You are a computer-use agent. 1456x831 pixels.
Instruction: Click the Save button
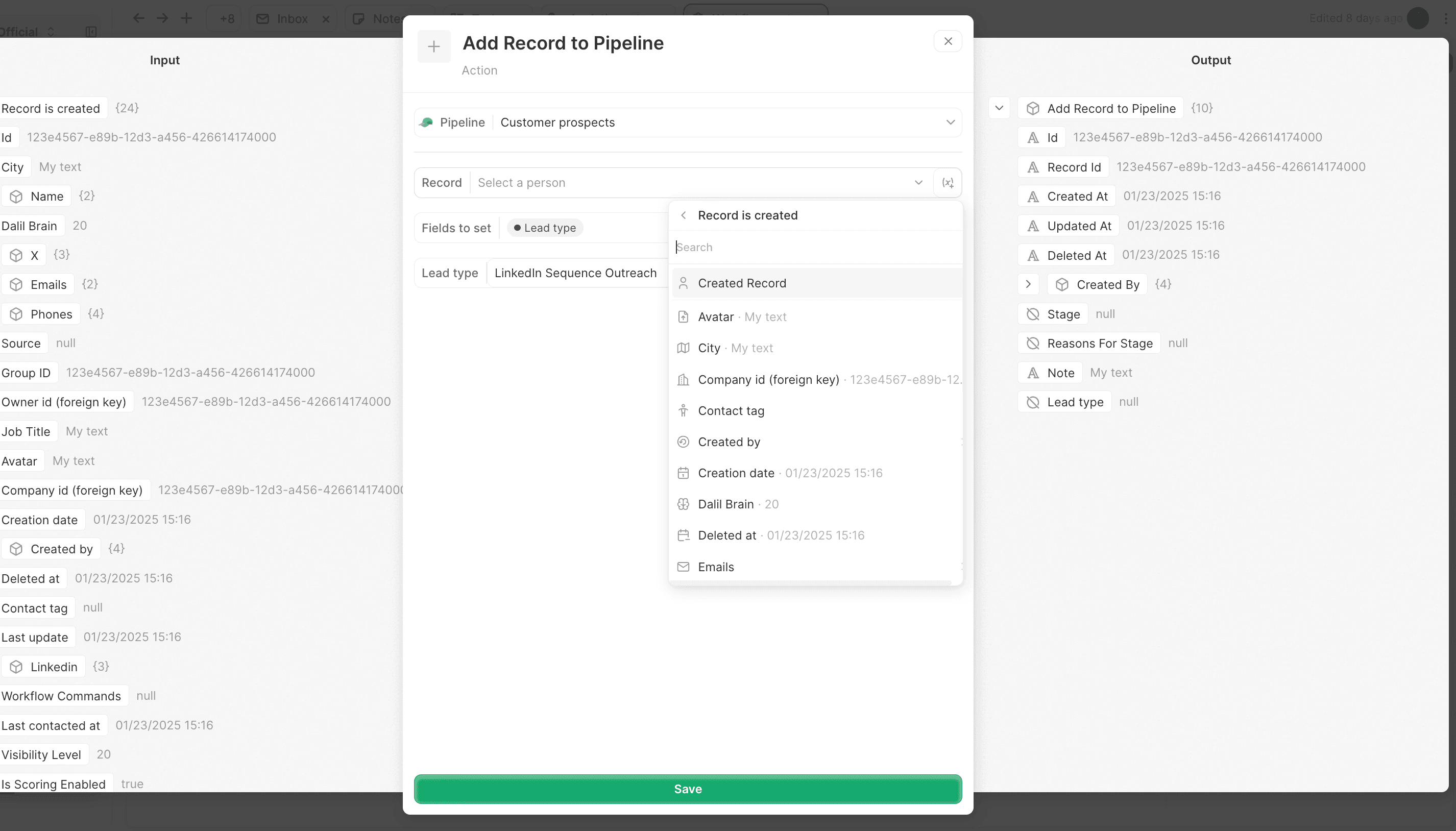tap(687, 789)
